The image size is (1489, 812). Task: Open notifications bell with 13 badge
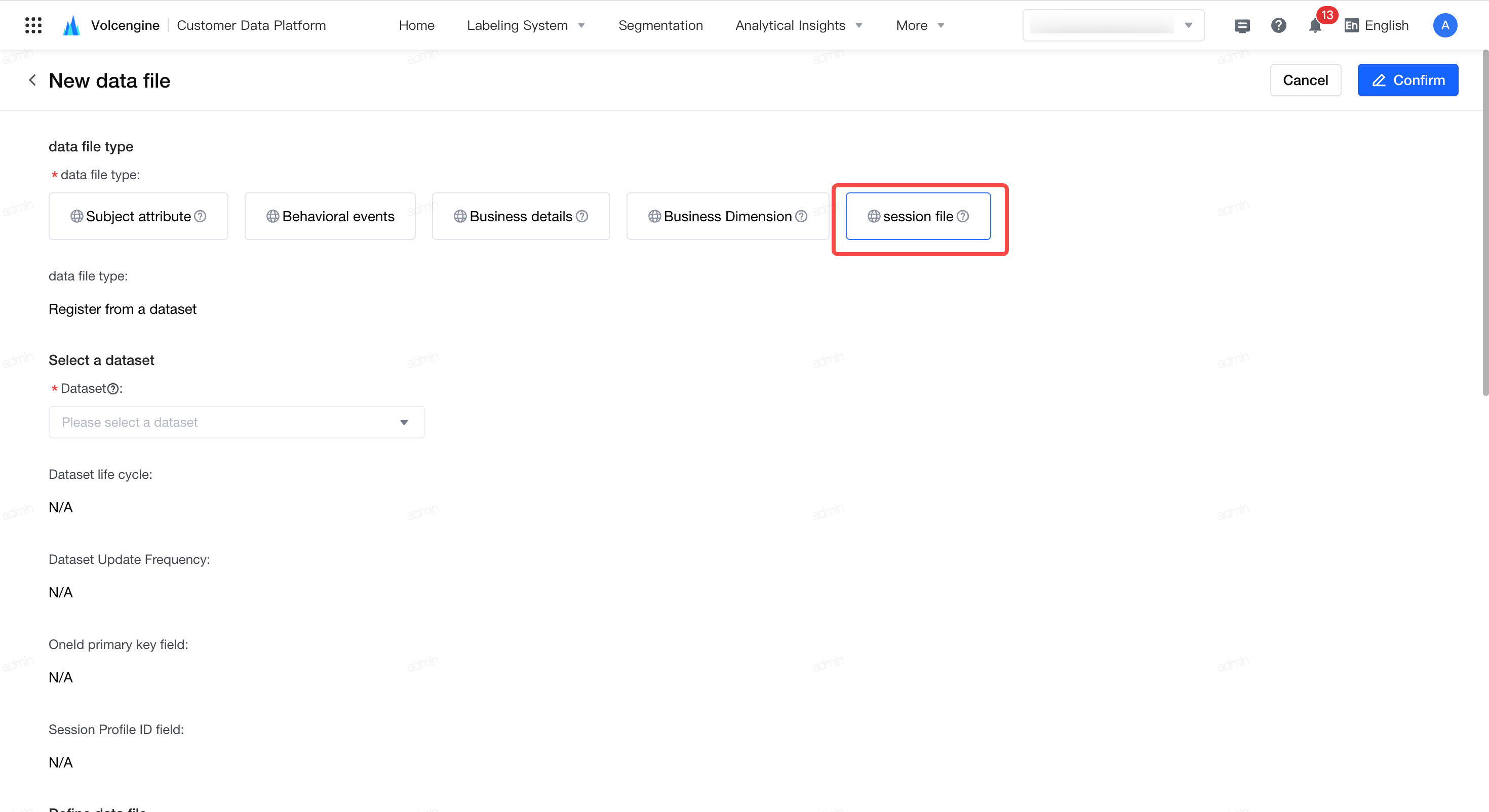[x=1315, y=25]
